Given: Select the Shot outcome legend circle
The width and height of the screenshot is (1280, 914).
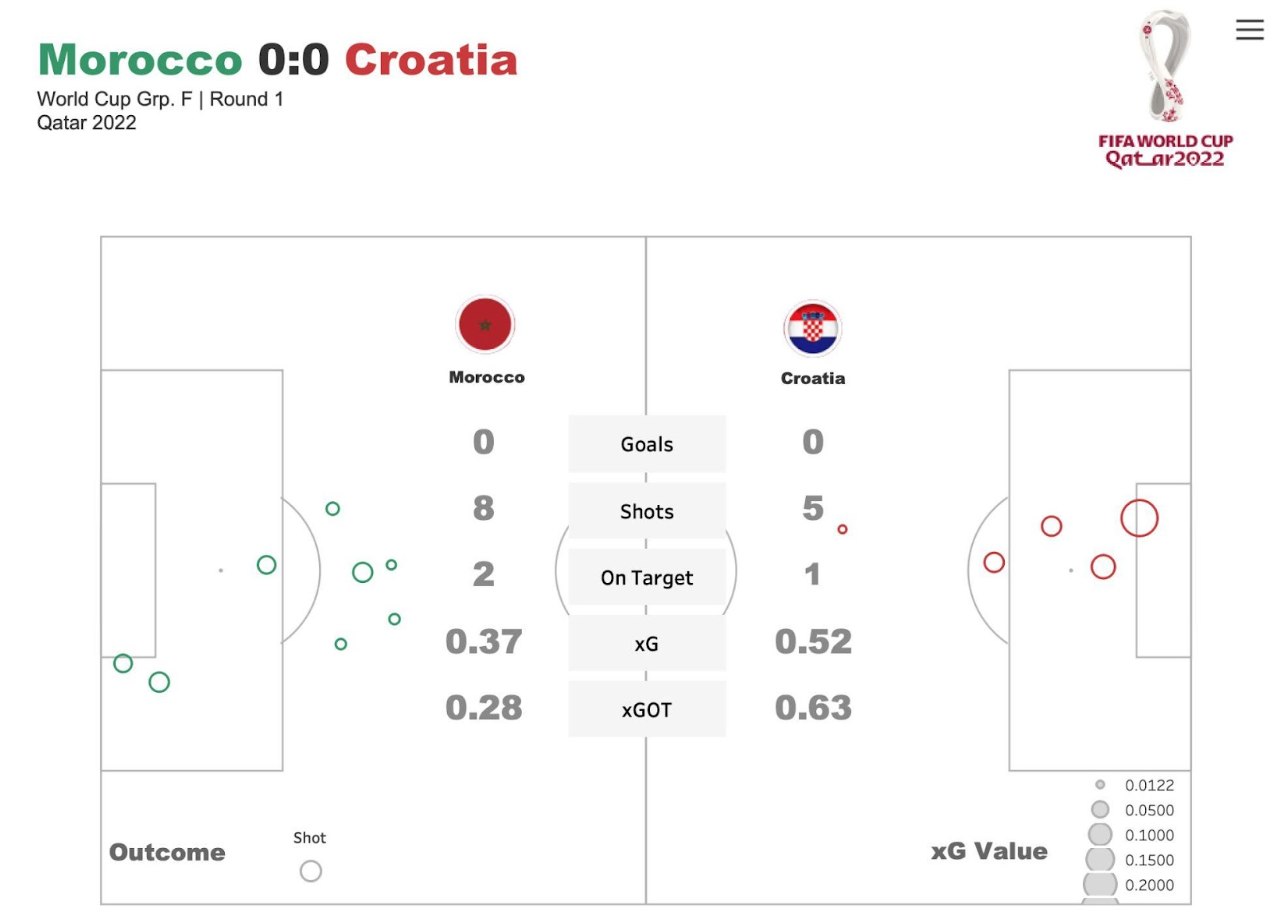Looking at the screenshot, I should click(x=311, y=871).
